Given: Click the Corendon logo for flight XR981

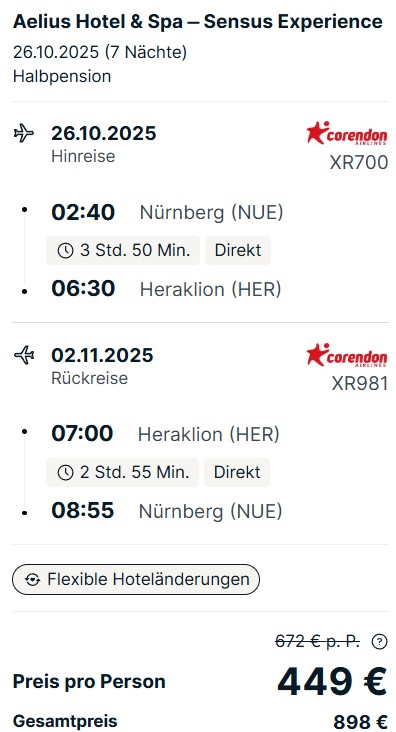Looking at the screenshot, I should pos(347,355).
